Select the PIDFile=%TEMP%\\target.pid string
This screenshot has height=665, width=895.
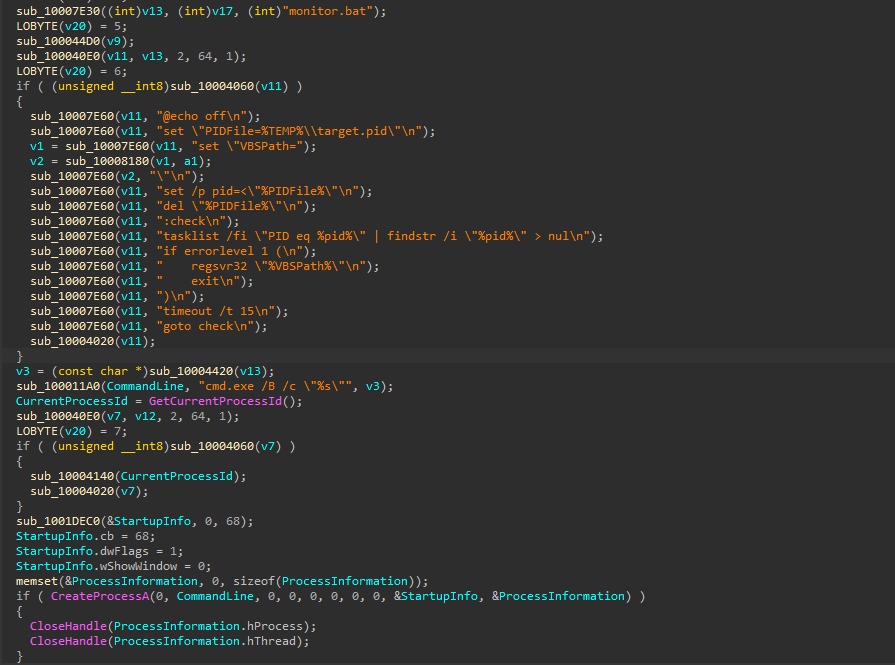click(x=289, y=131)
